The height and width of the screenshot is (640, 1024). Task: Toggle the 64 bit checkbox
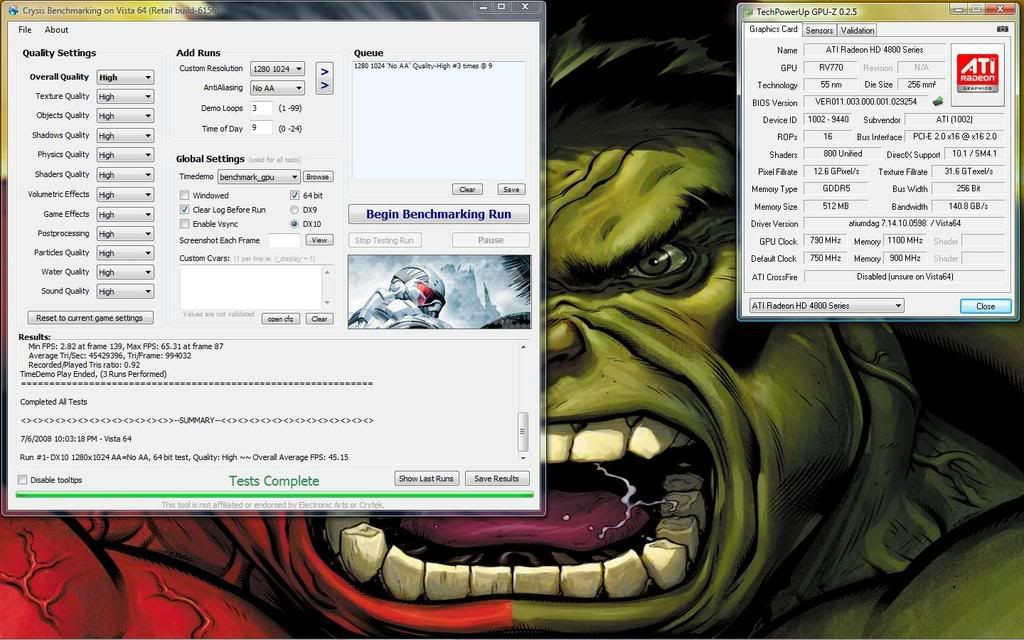pyautogui.click(x=295, y=195)
